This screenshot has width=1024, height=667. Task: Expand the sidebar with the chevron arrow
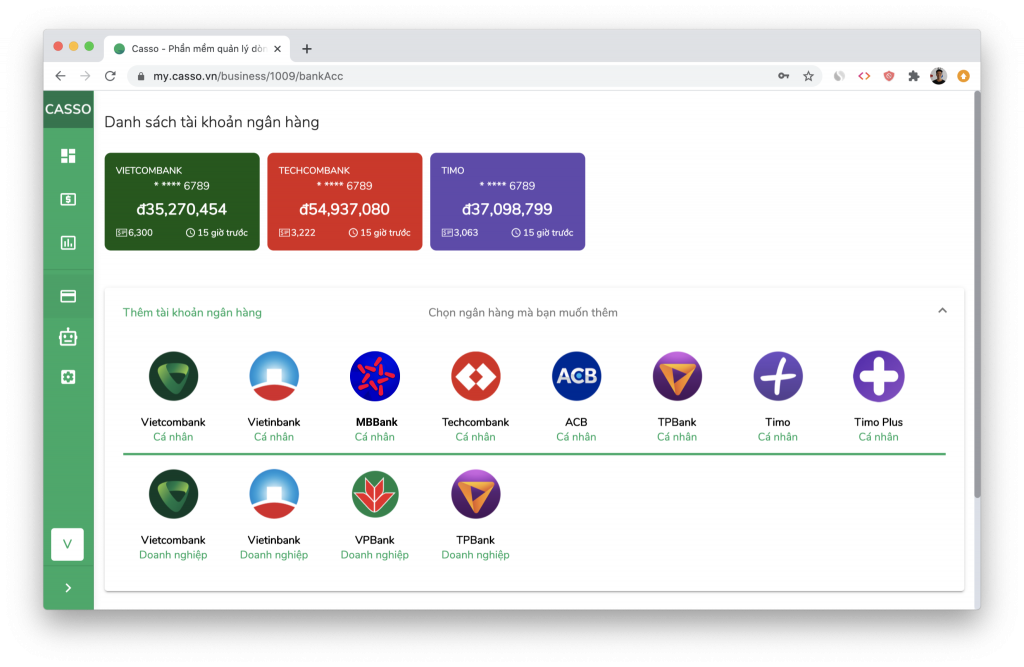click(x=68, y=588)
